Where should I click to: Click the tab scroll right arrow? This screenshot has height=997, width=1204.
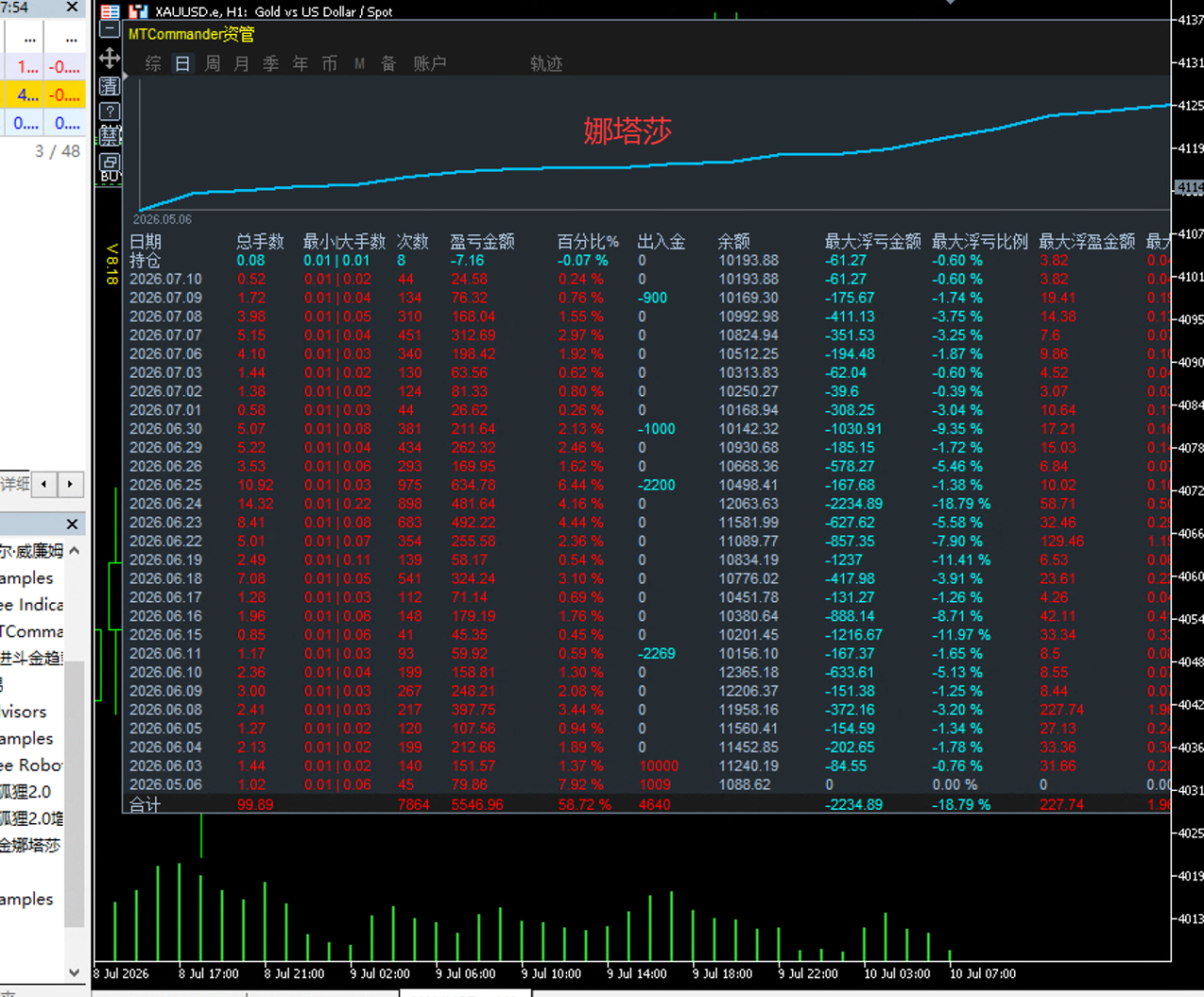[71, 484]
